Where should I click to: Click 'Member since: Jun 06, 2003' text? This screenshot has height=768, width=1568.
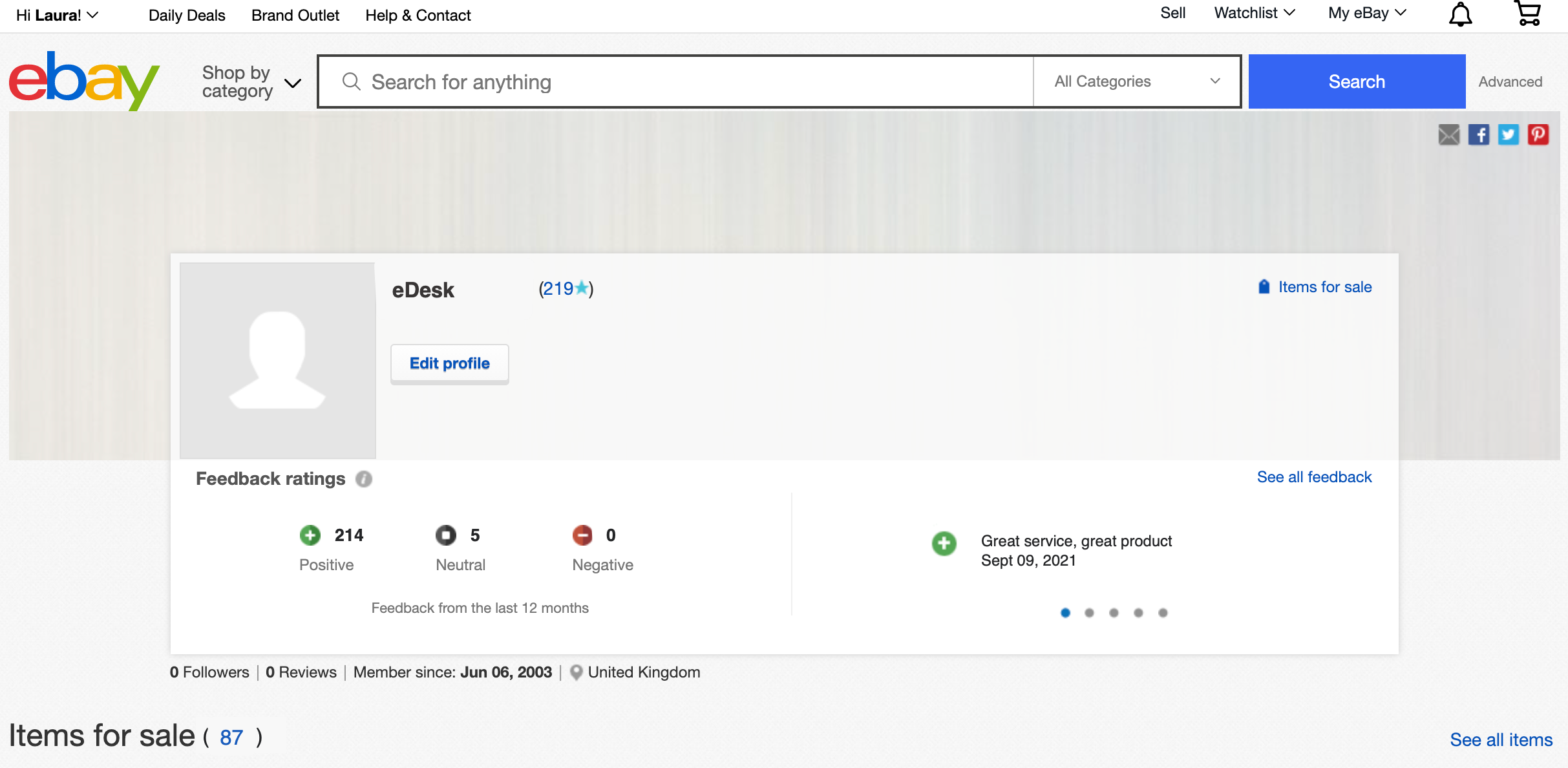tap(452, 672)
